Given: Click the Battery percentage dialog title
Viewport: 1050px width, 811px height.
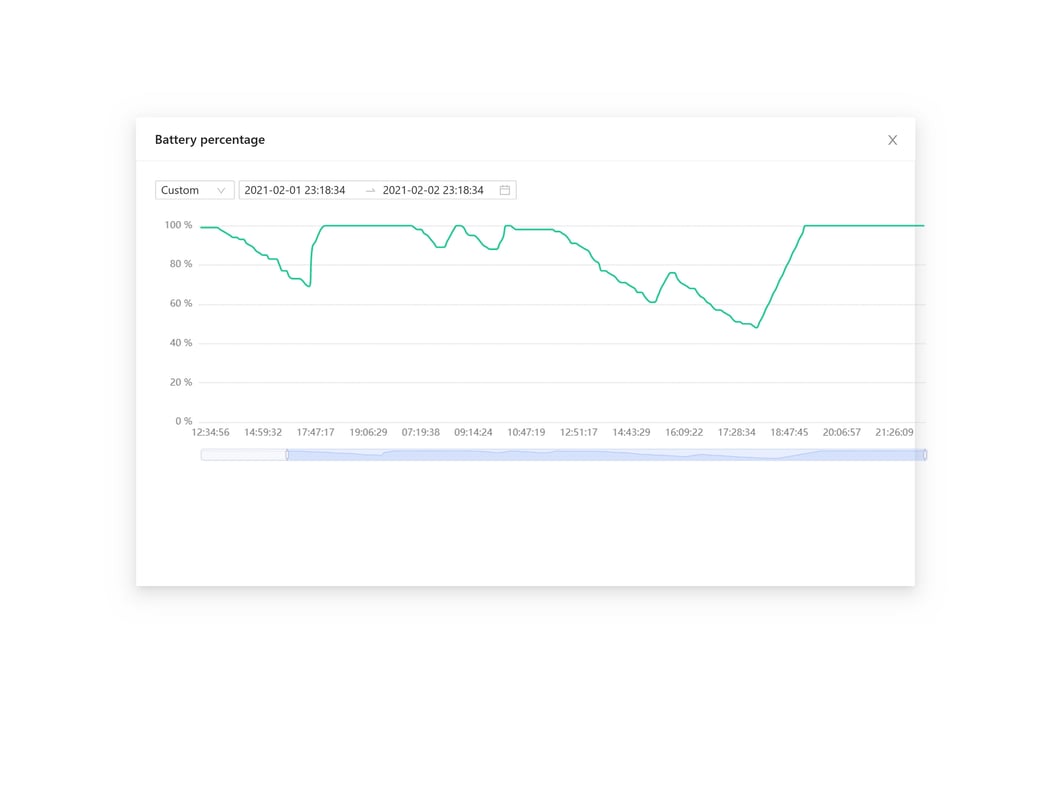Looking at the screenshot, I should [x=210, y=140].
